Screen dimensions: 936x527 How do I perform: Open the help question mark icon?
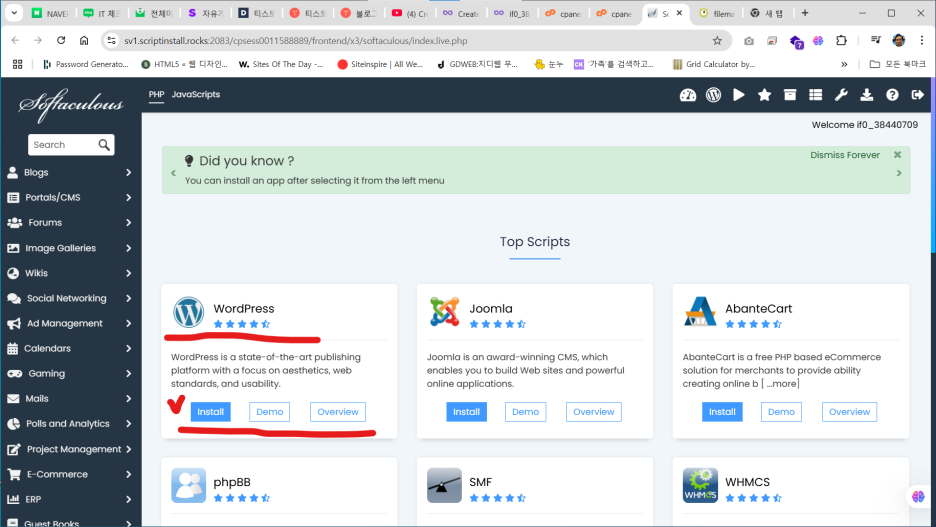(892, 95)
